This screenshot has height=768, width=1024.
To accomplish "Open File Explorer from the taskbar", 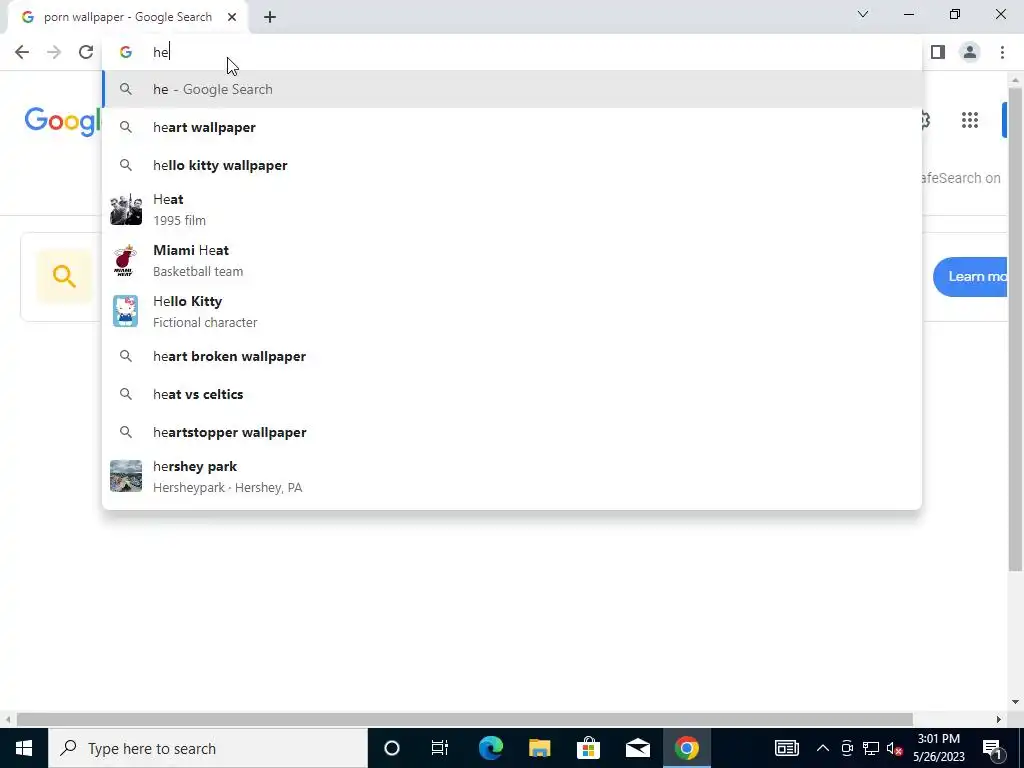I will (x=539, y=748).
